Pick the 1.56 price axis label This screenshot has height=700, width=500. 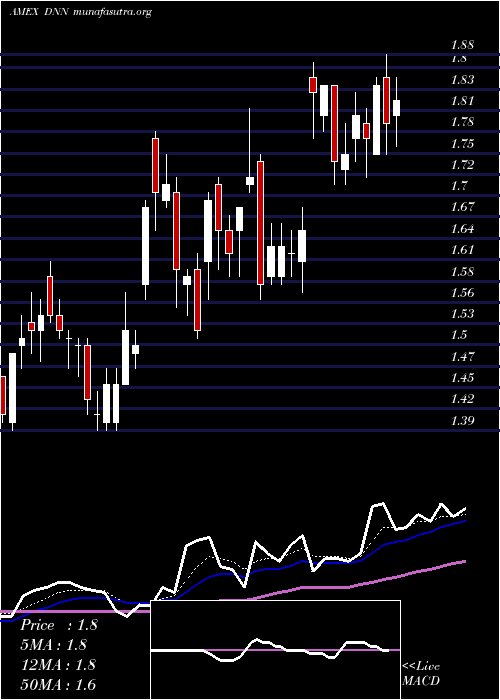pyautogui.click(x=462, y=293)
